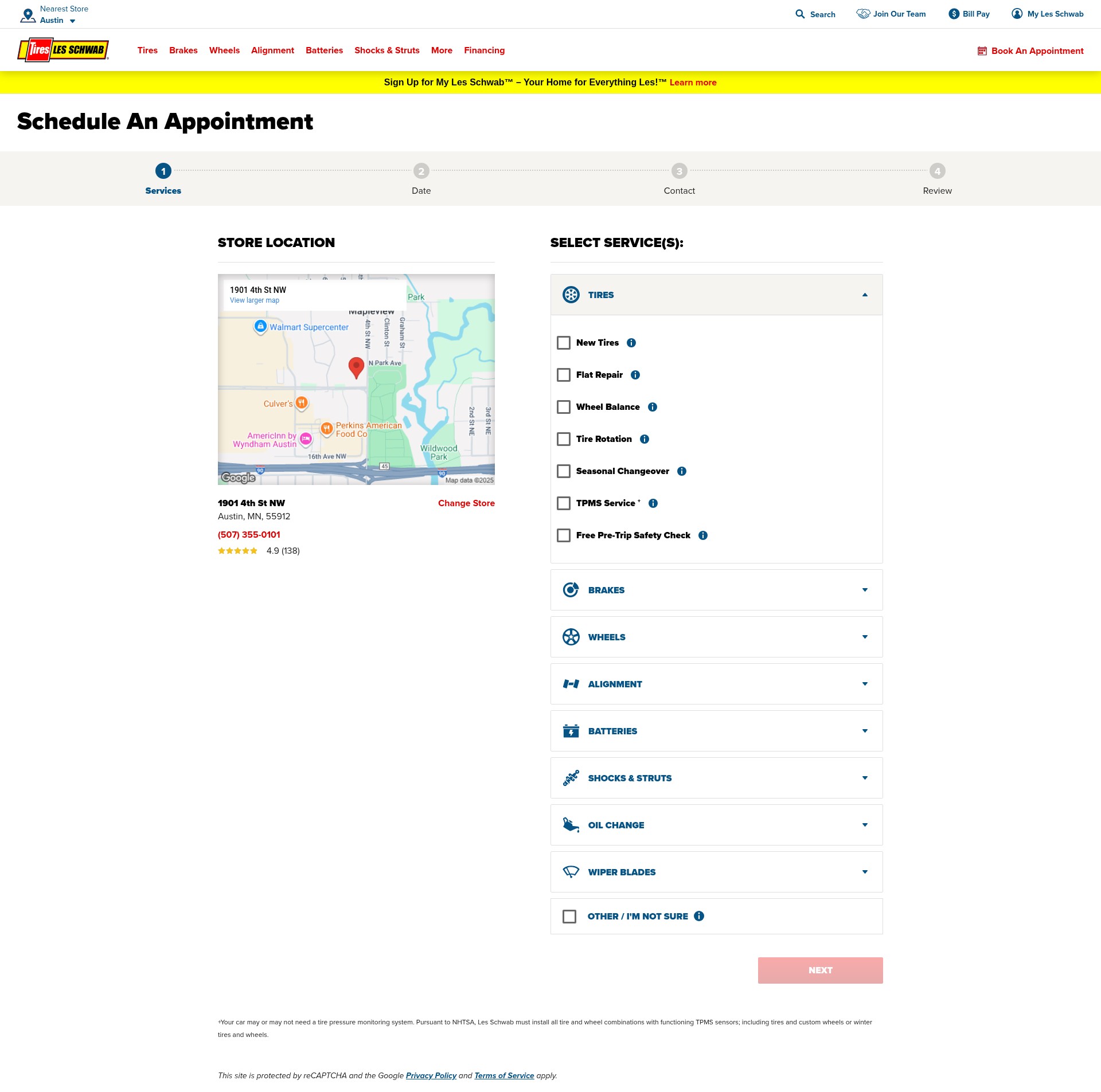Click the Brakes category disc icon
1101x1092 pixels.
[571, 590]
